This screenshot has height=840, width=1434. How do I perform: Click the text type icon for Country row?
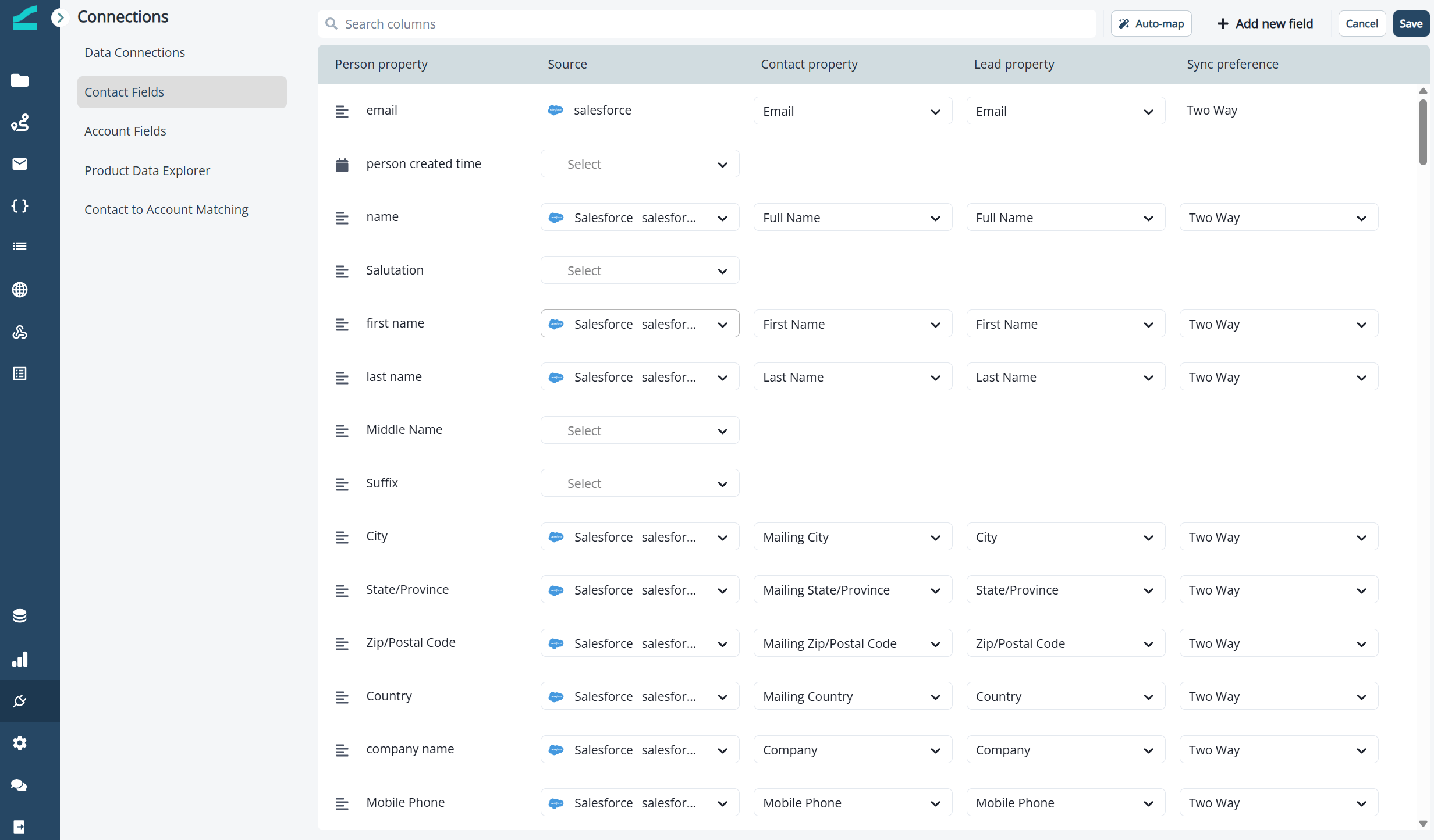point(342,697)
